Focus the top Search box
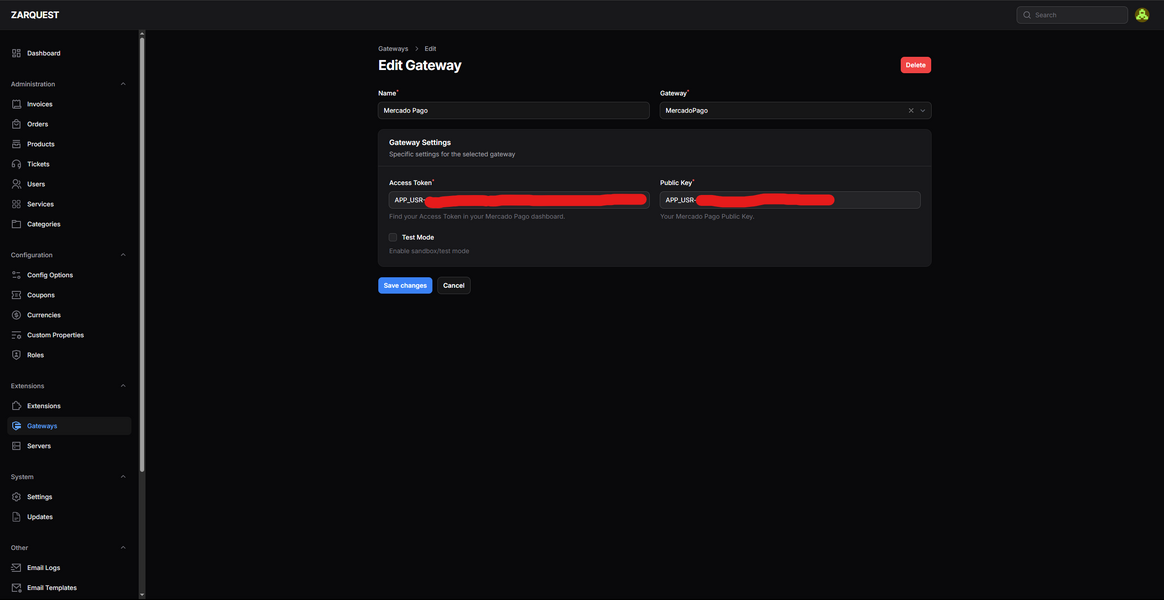 1072,15
